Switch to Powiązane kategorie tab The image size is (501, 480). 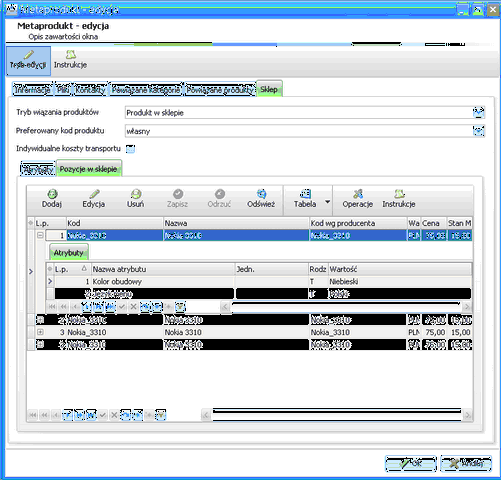(146, 89)
